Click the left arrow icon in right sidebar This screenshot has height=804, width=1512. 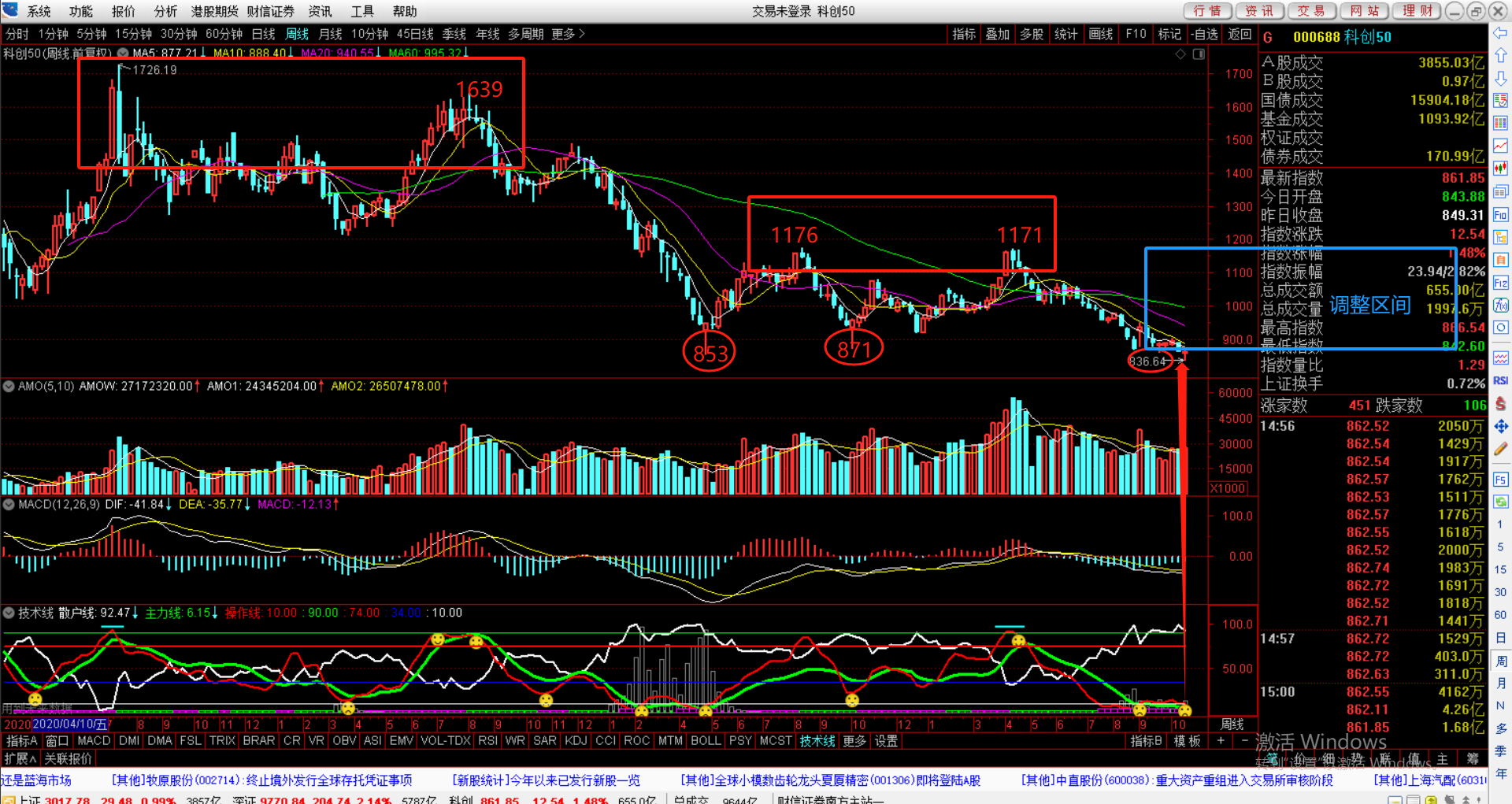(x=1501, y=33)
